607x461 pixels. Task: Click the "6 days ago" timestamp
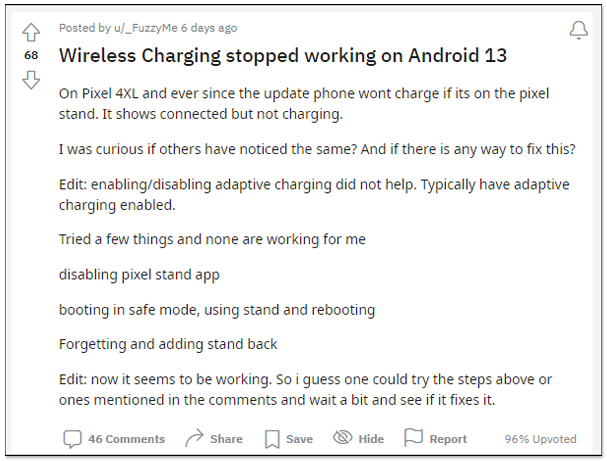[210, 29]
